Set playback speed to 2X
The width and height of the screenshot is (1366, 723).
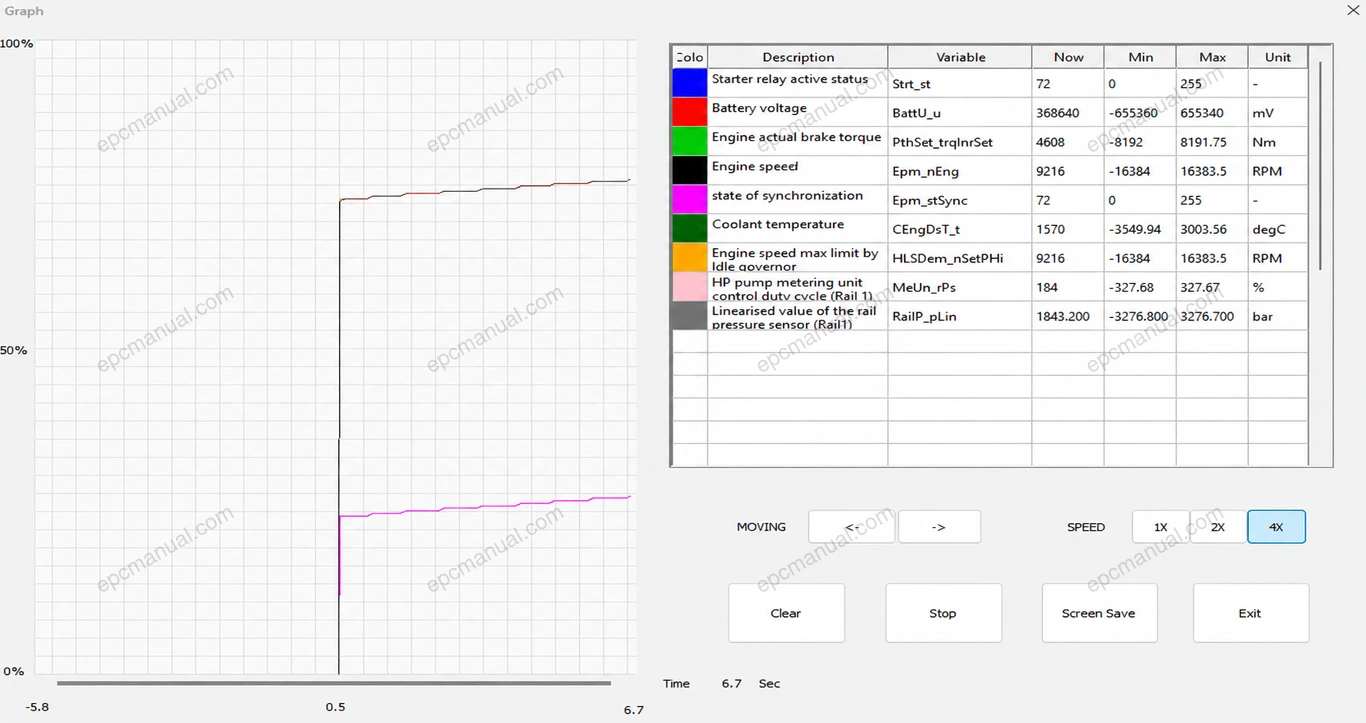tap(1218, 527)
